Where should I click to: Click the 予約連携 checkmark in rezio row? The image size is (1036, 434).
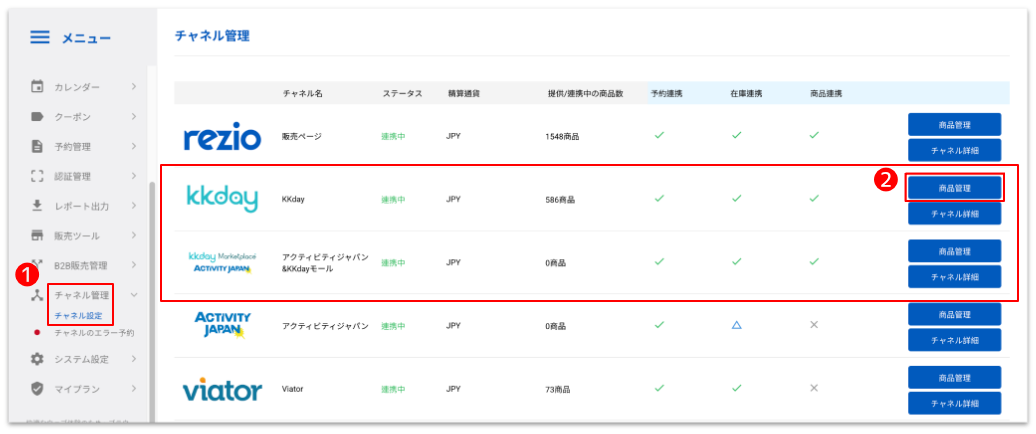coord(659,135)
